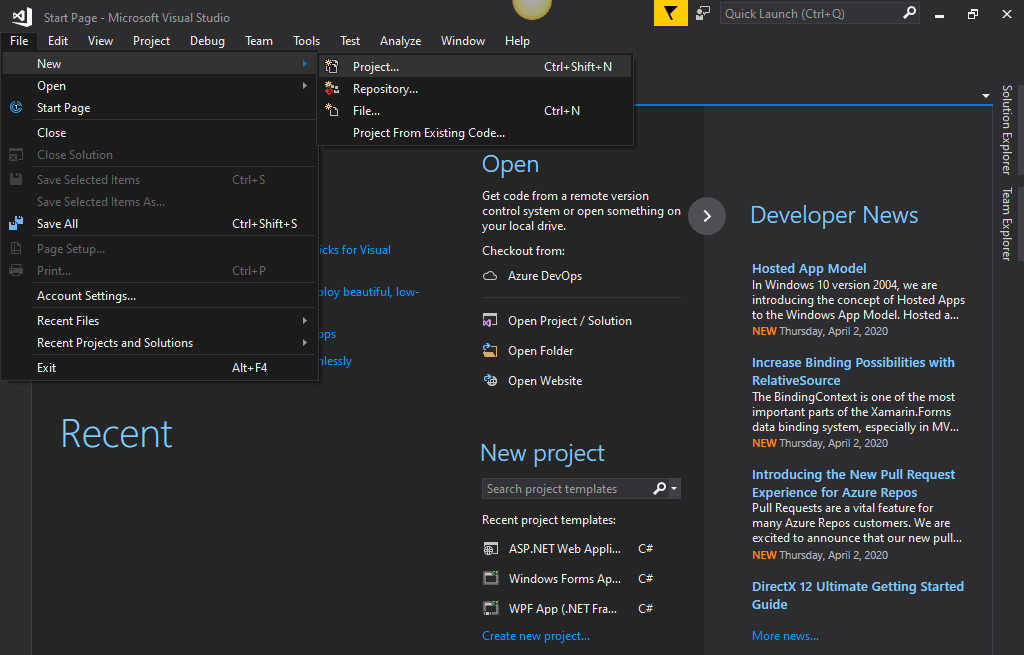Click the New File icon in submenu
This screenshot has width=1024, height=655.
(x=332, y=110)
